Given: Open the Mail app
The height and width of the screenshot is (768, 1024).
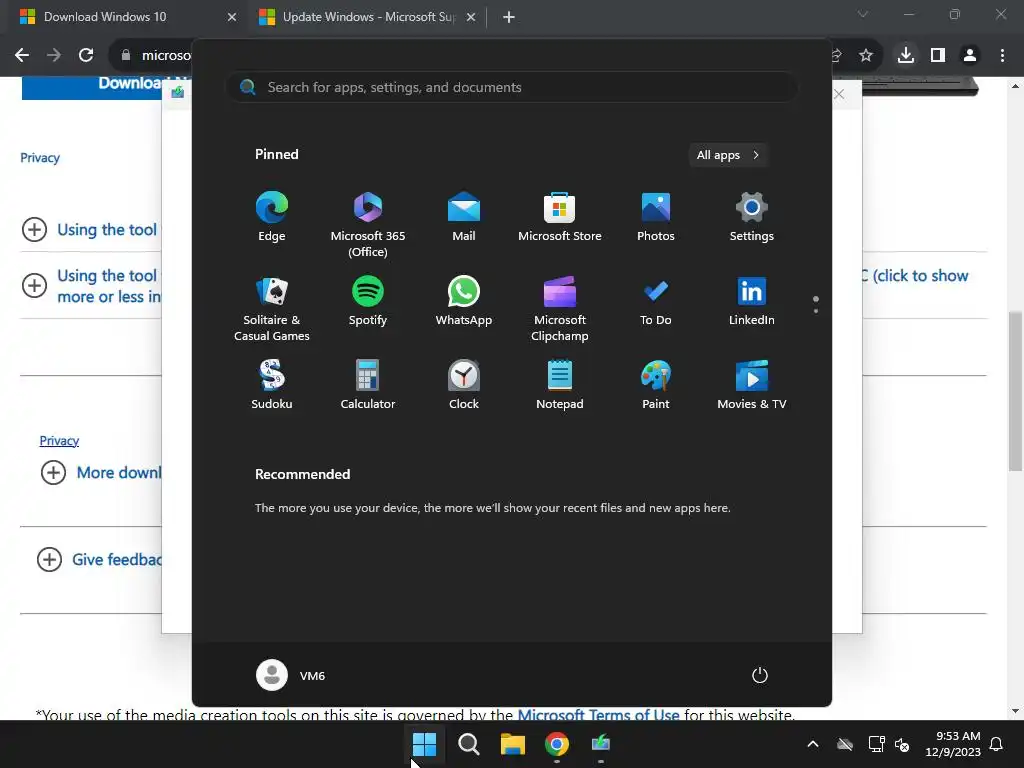Looking at the screenshot, I should (x=464, y=217).
